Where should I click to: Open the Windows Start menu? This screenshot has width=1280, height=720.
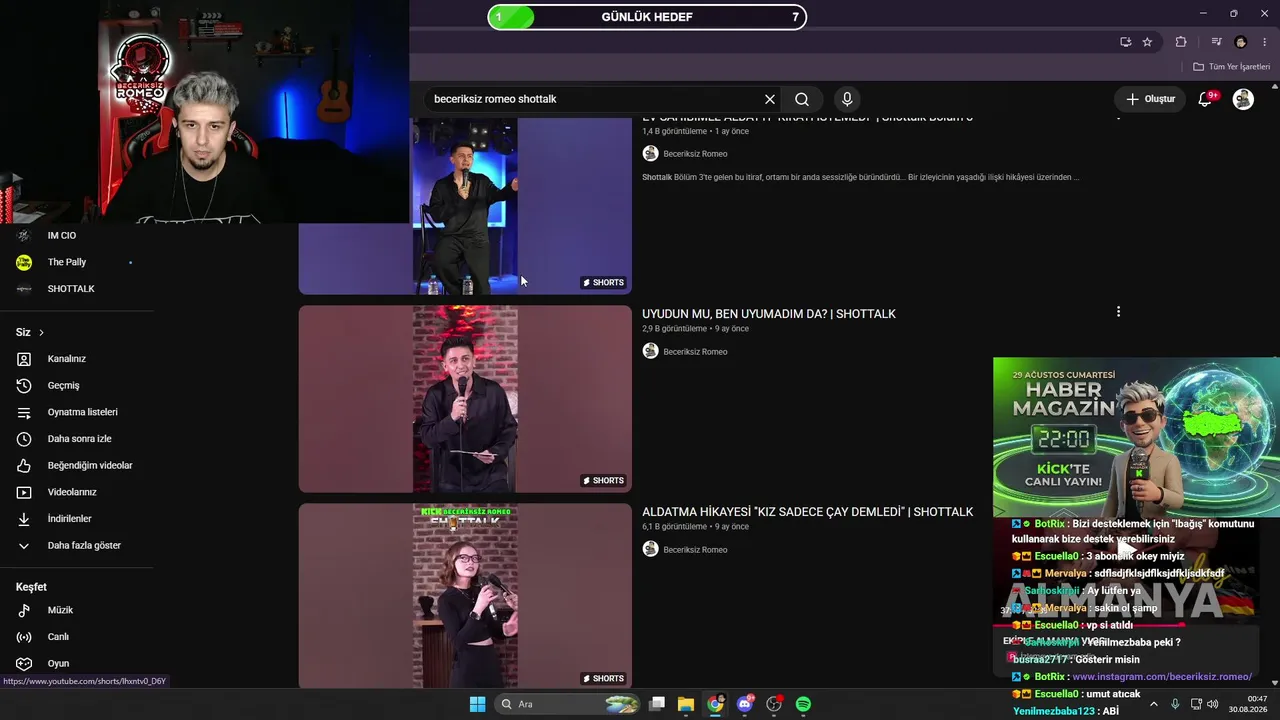click(477, 704)
